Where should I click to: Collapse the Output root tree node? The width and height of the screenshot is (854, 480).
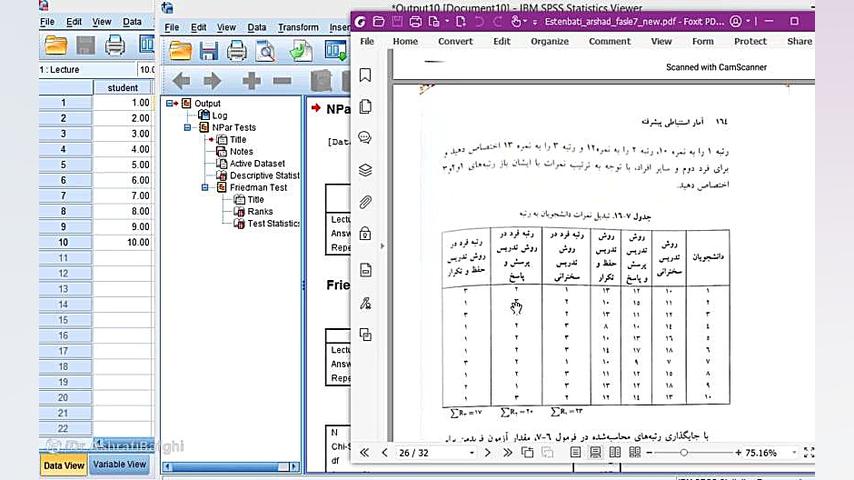172,103
